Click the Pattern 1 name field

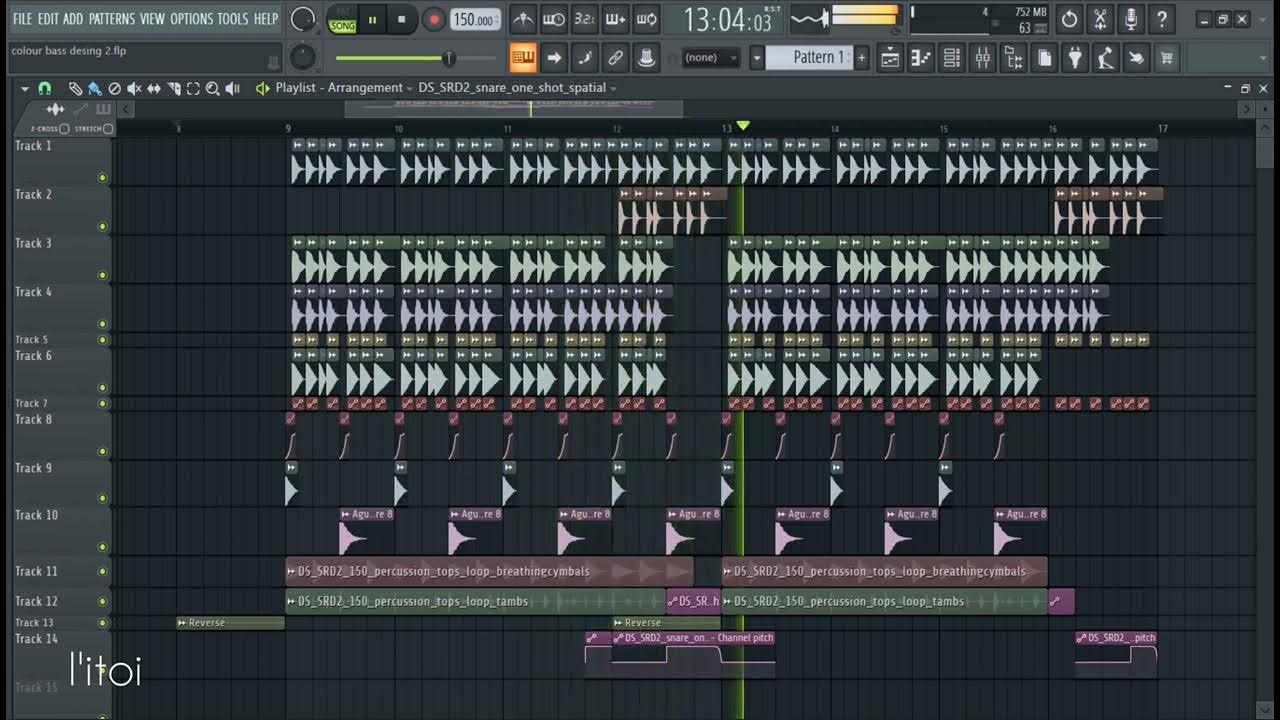click(809, 58)
